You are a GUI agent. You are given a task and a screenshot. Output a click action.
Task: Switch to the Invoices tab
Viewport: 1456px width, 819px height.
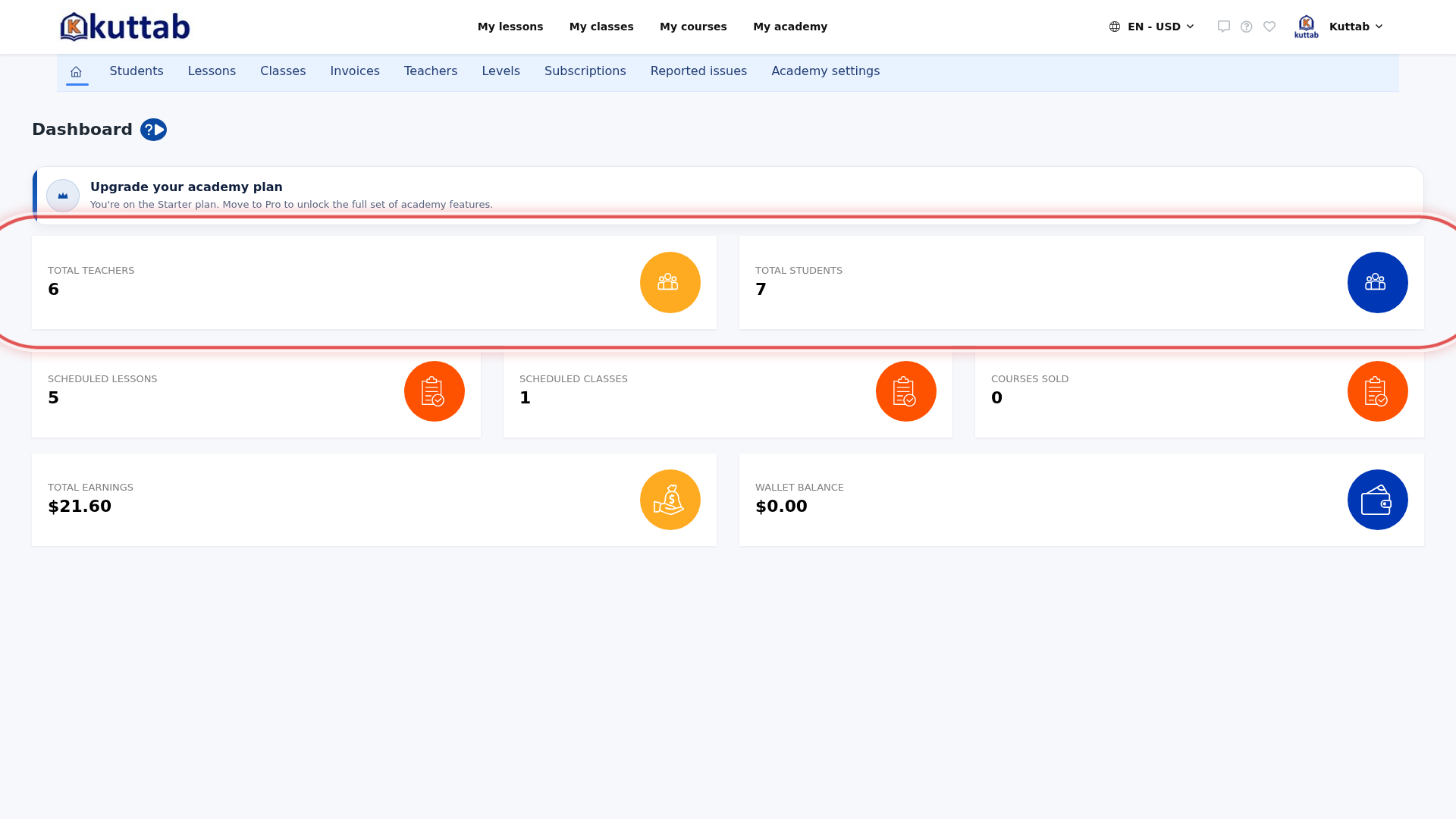pyautogui.click(x=355, y=71)
